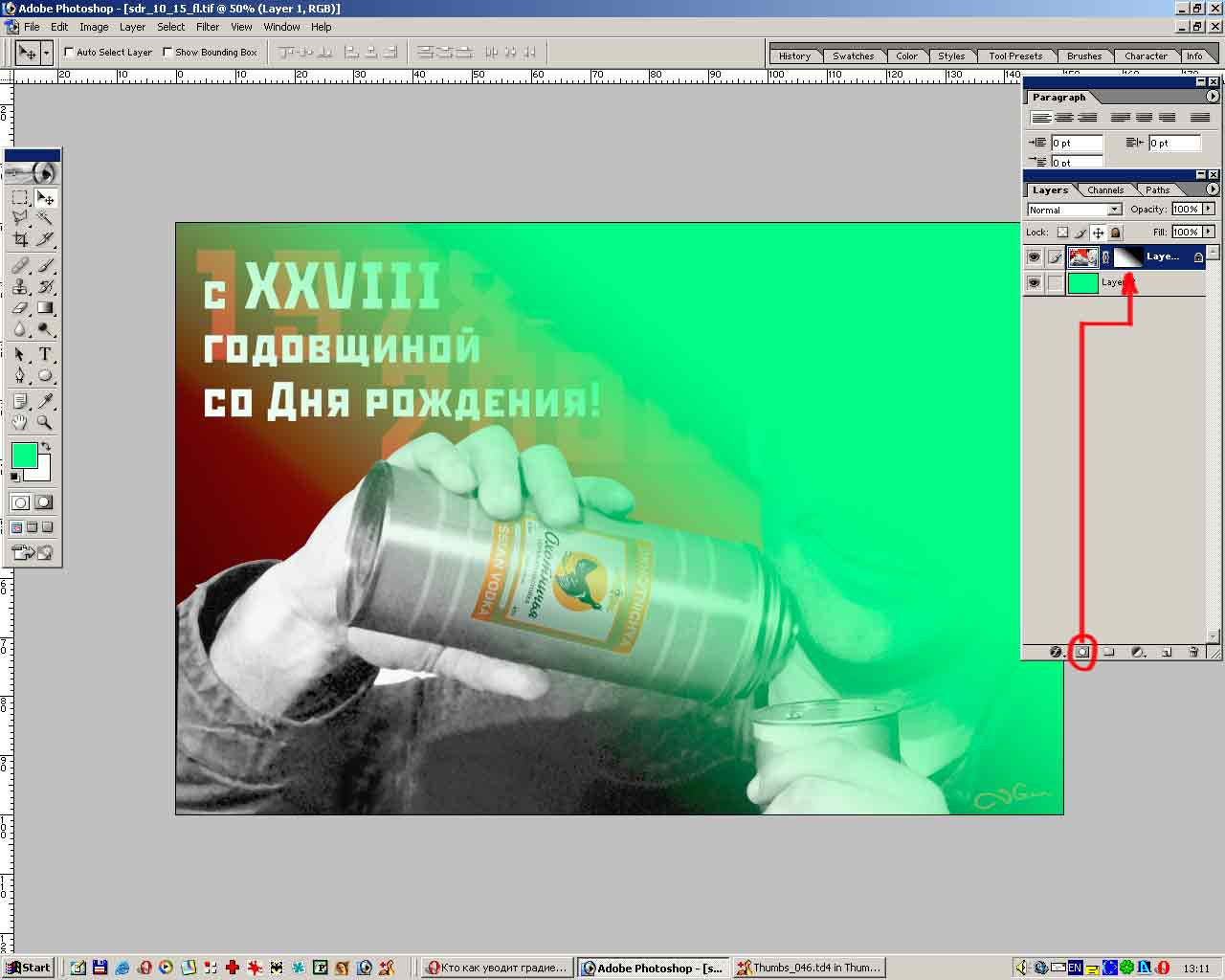The image size is (1225, 980).
Task: Select the Clone Stamp tool
Action: 20,286
